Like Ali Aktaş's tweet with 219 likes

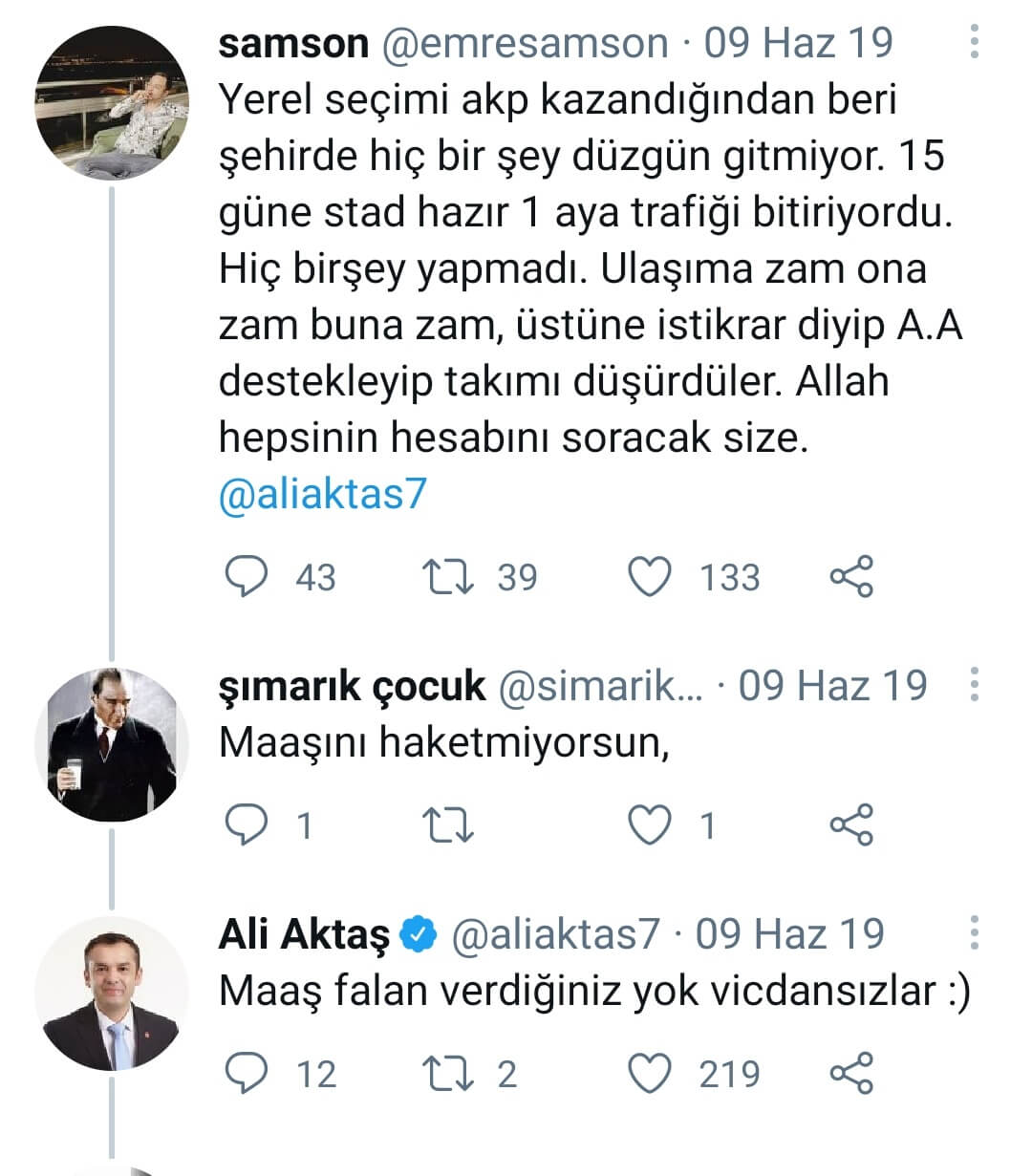(650, 1074)
